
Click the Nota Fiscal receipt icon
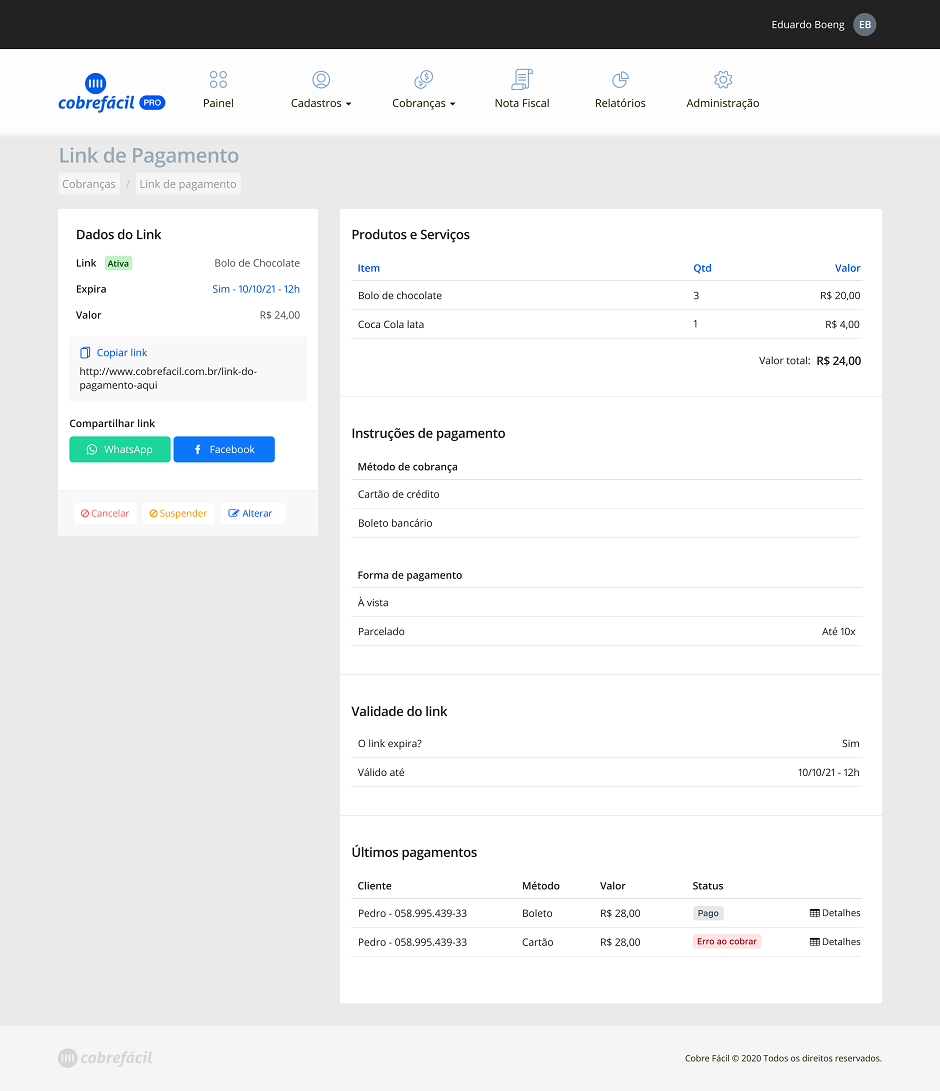(522, 80)
